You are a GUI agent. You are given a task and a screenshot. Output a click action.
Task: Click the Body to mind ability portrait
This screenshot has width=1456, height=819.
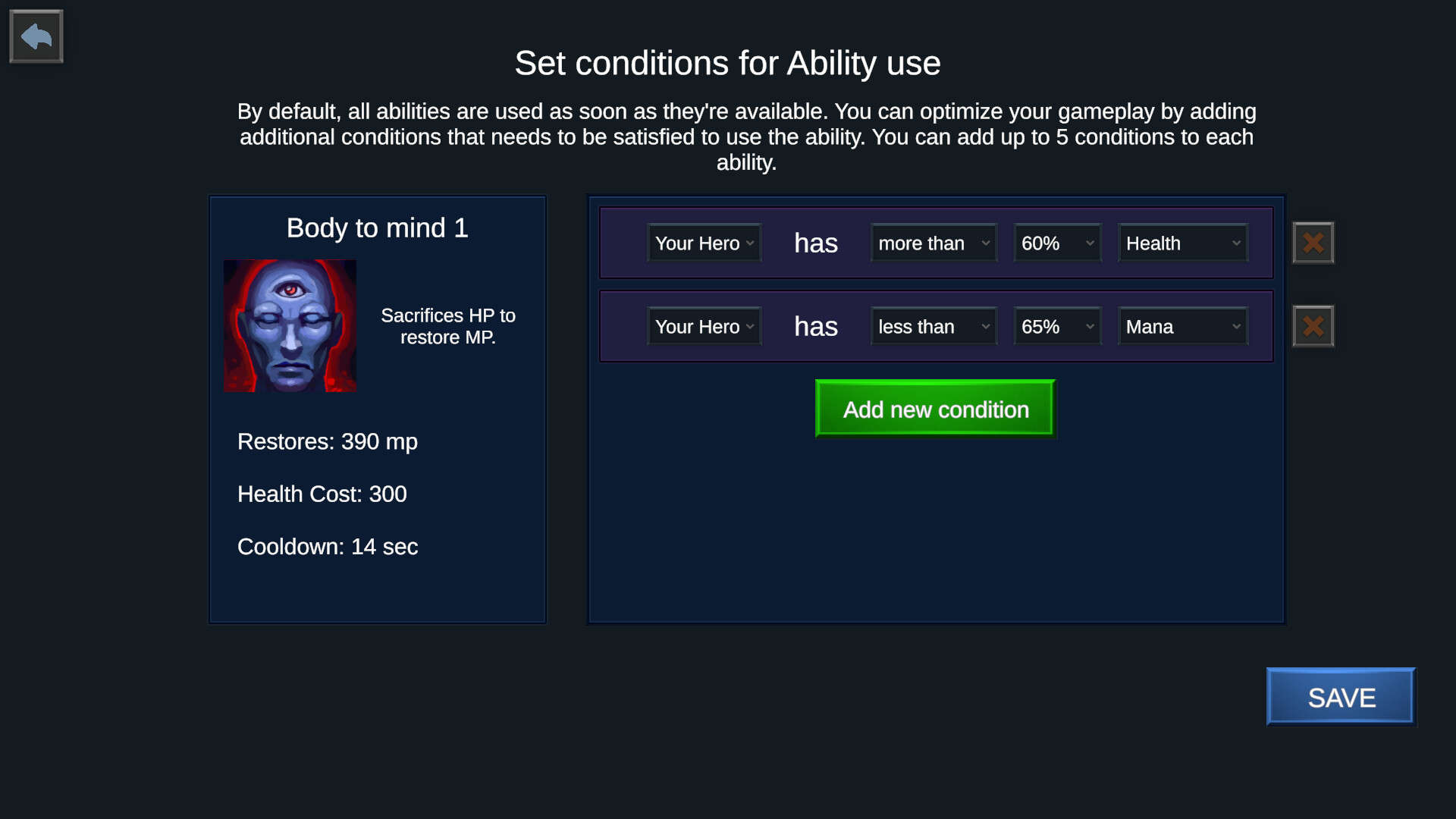tap(290, 326)
